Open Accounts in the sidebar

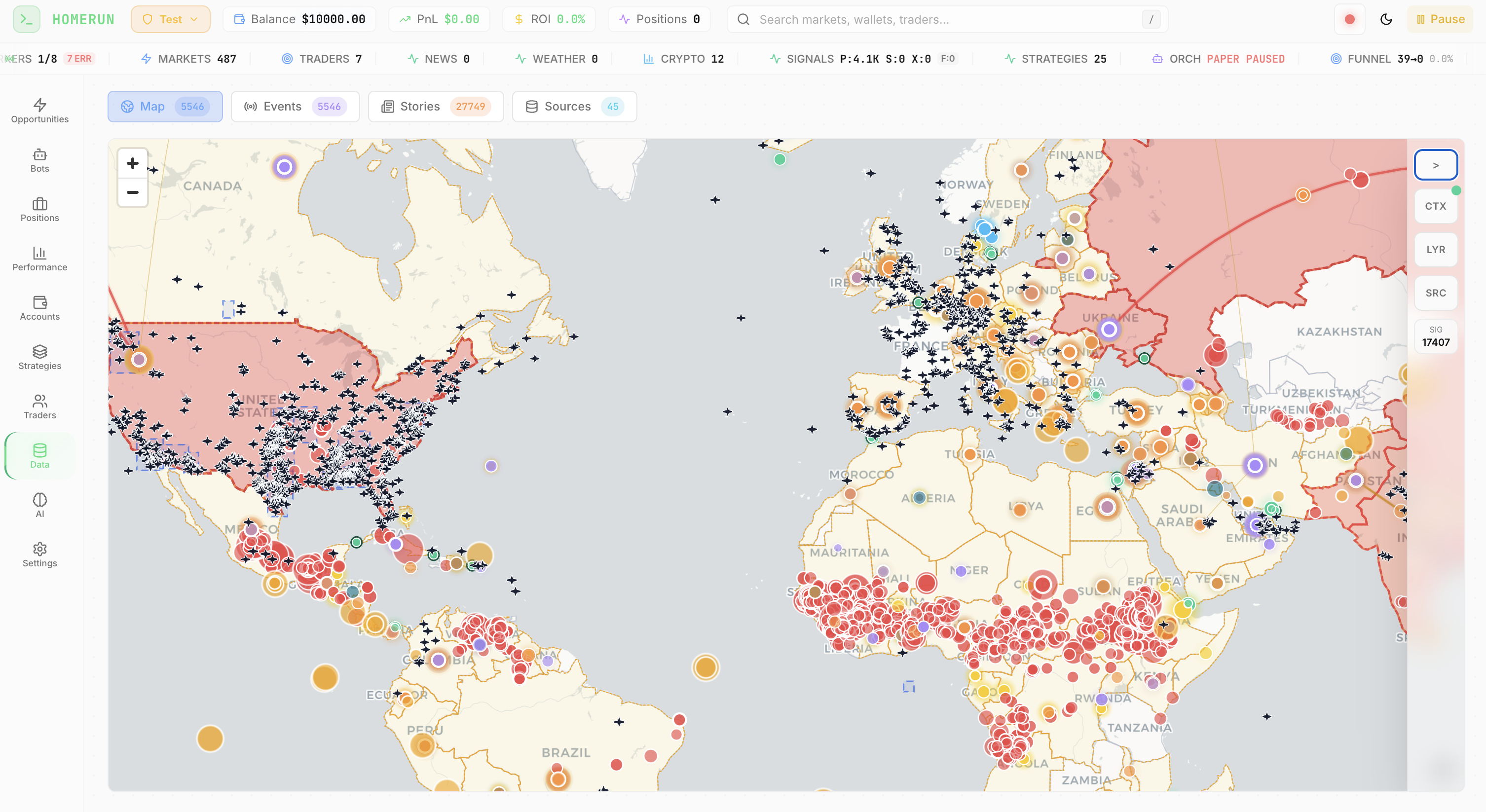click(x=40, y=308)
